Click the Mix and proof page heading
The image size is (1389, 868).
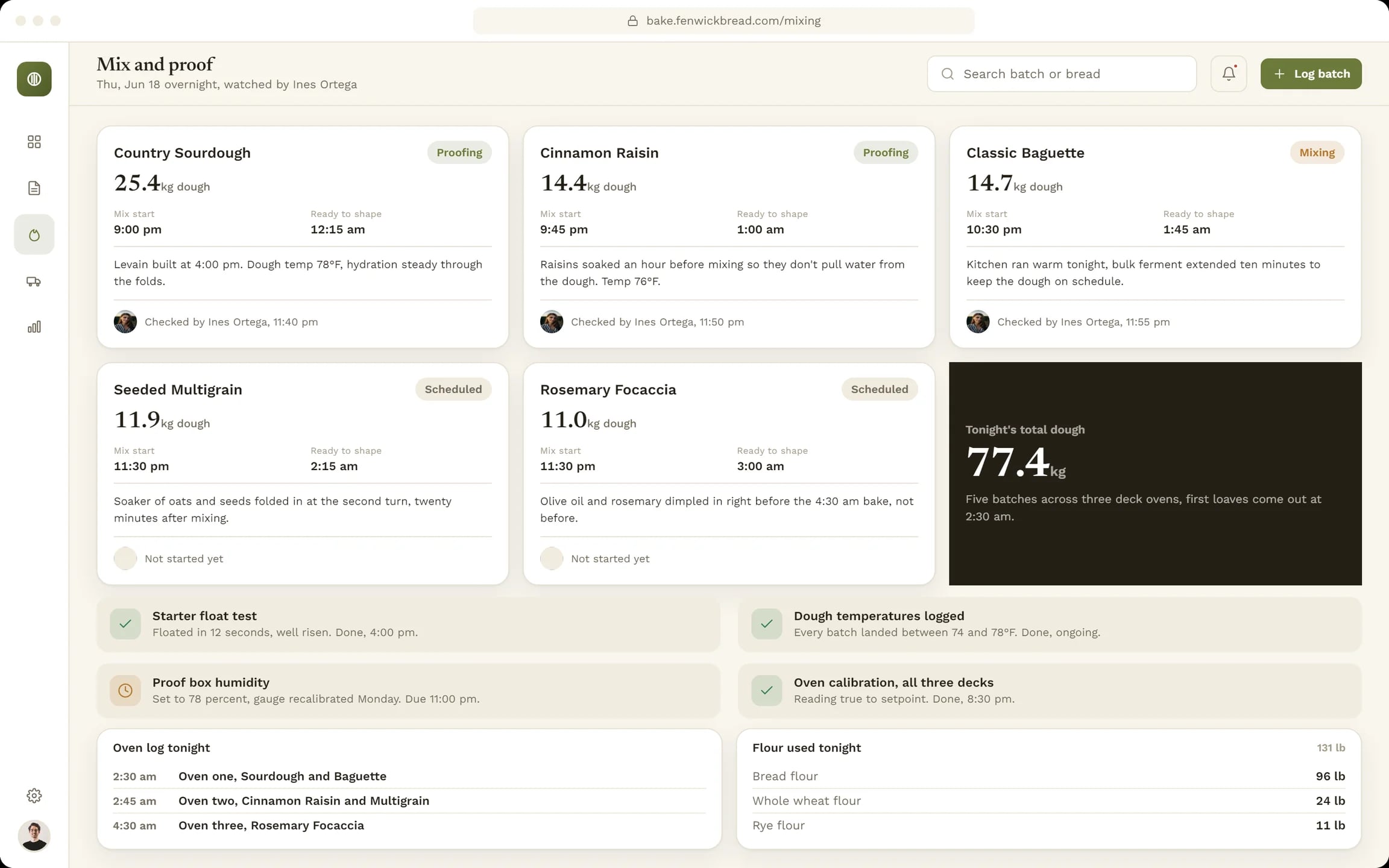[156, 64]
